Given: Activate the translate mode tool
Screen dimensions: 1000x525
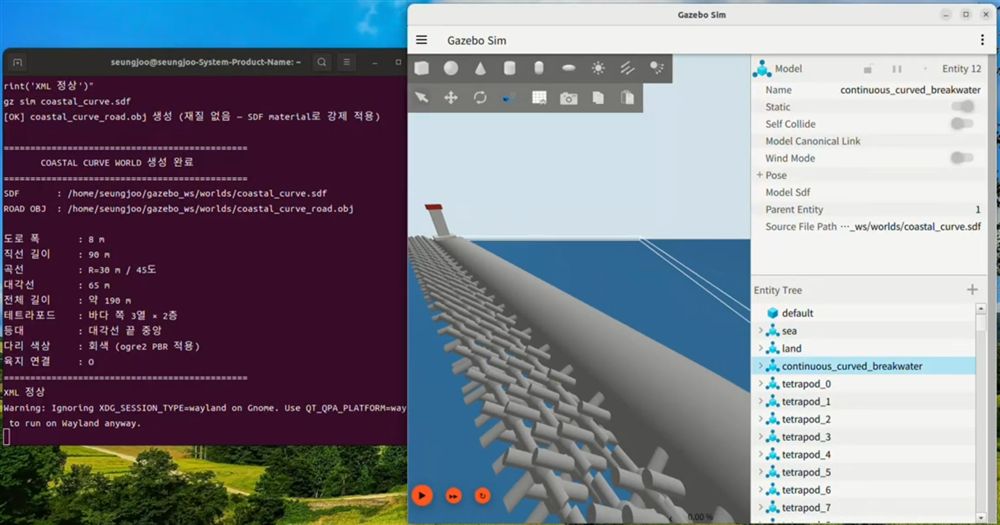Looking at the screenshot, I should point(451,98).
